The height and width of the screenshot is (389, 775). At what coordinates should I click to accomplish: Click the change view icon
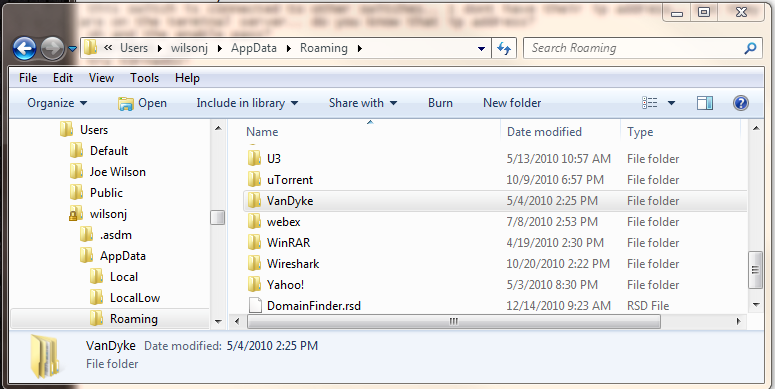point(649,103)
